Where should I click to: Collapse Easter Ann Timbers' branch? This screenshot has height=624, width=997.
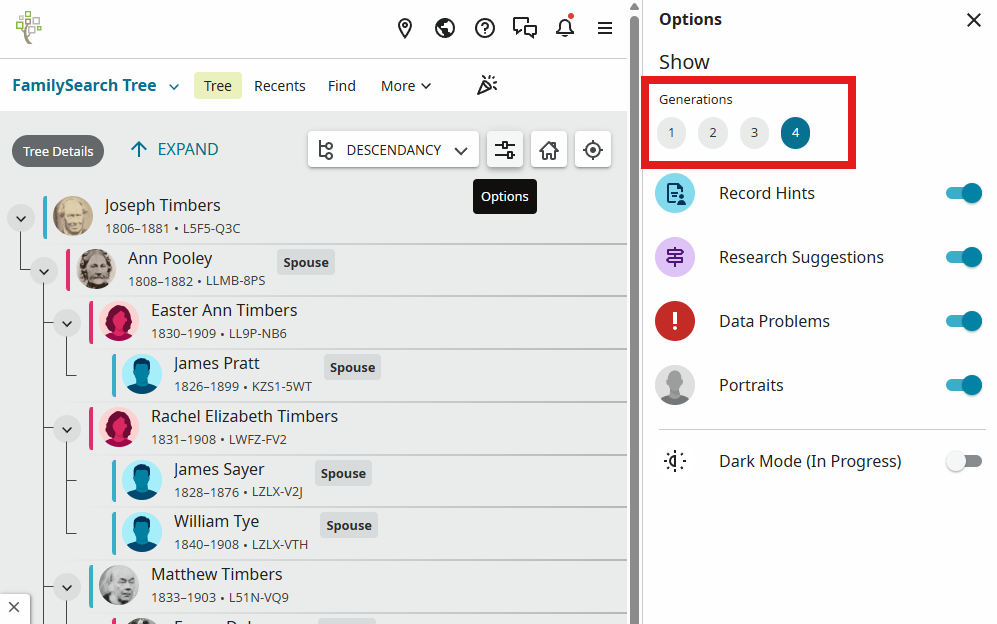pos(67,324)
